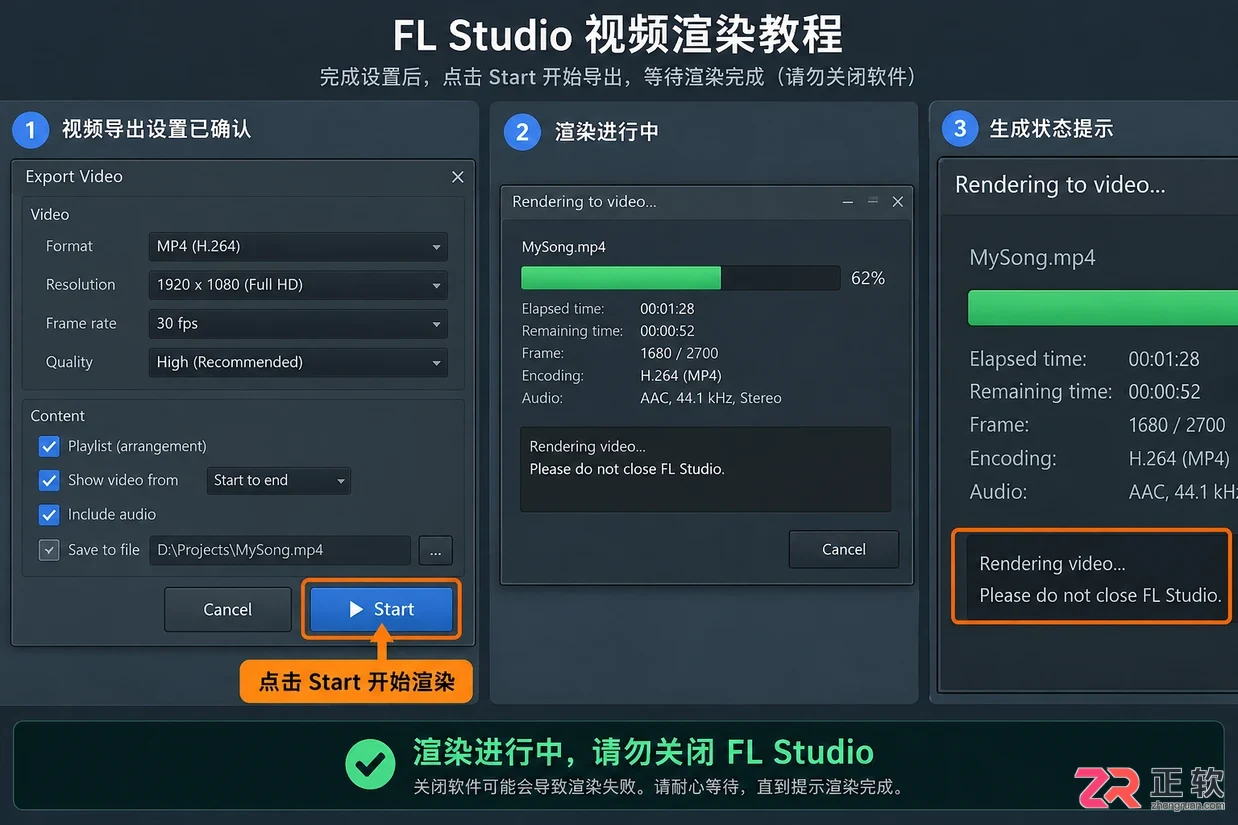
Task: Click MySong.mp4 filename in the middle render dialog
Action: [x=564, y=247]
